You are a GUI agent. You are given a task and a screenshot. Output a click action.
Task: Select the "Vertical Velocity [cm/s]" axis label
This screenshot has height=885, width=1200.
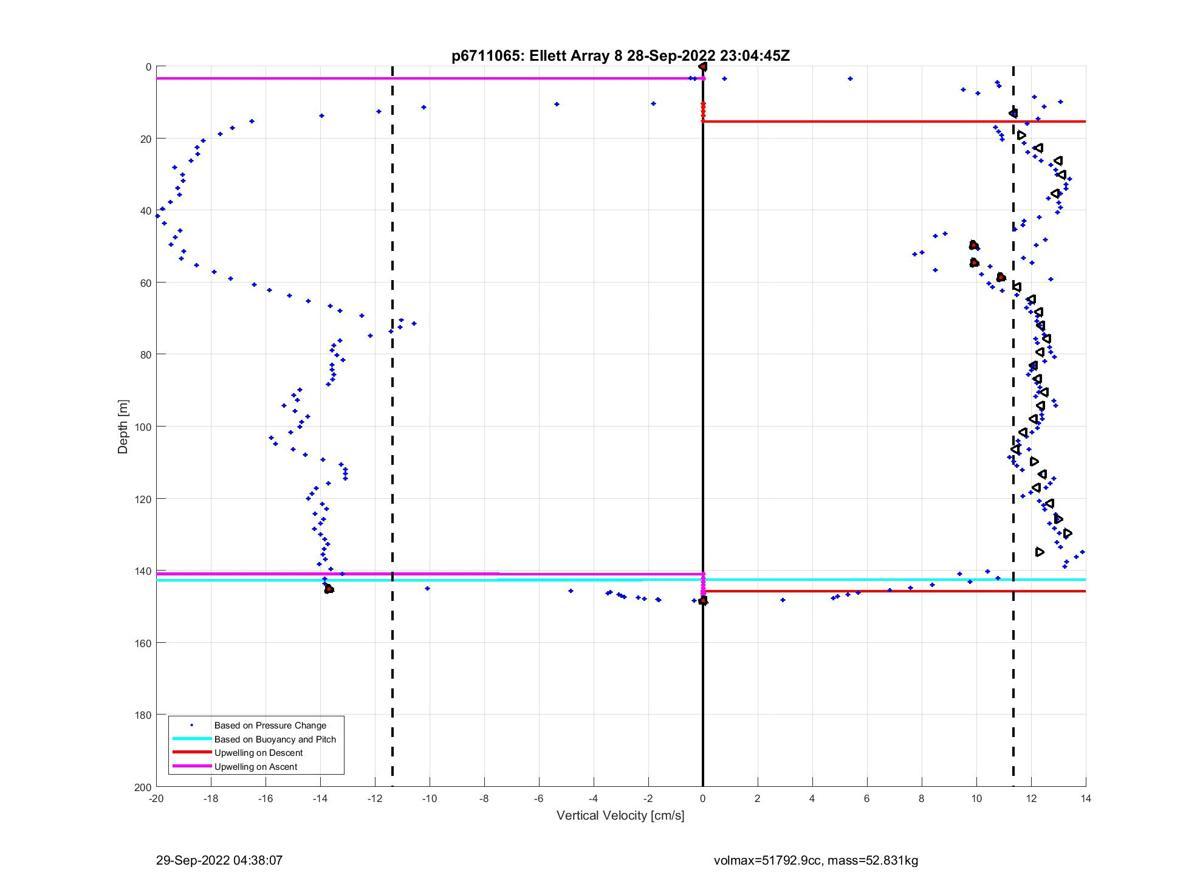pyautogui.click(x=620, y=816)
